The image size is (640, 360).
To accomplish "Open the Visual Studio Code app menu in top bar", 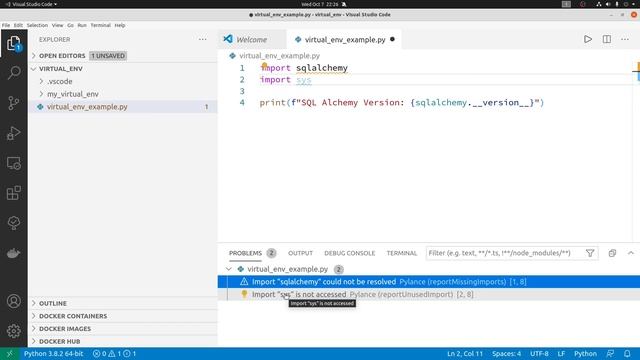I will coord(31,4).
